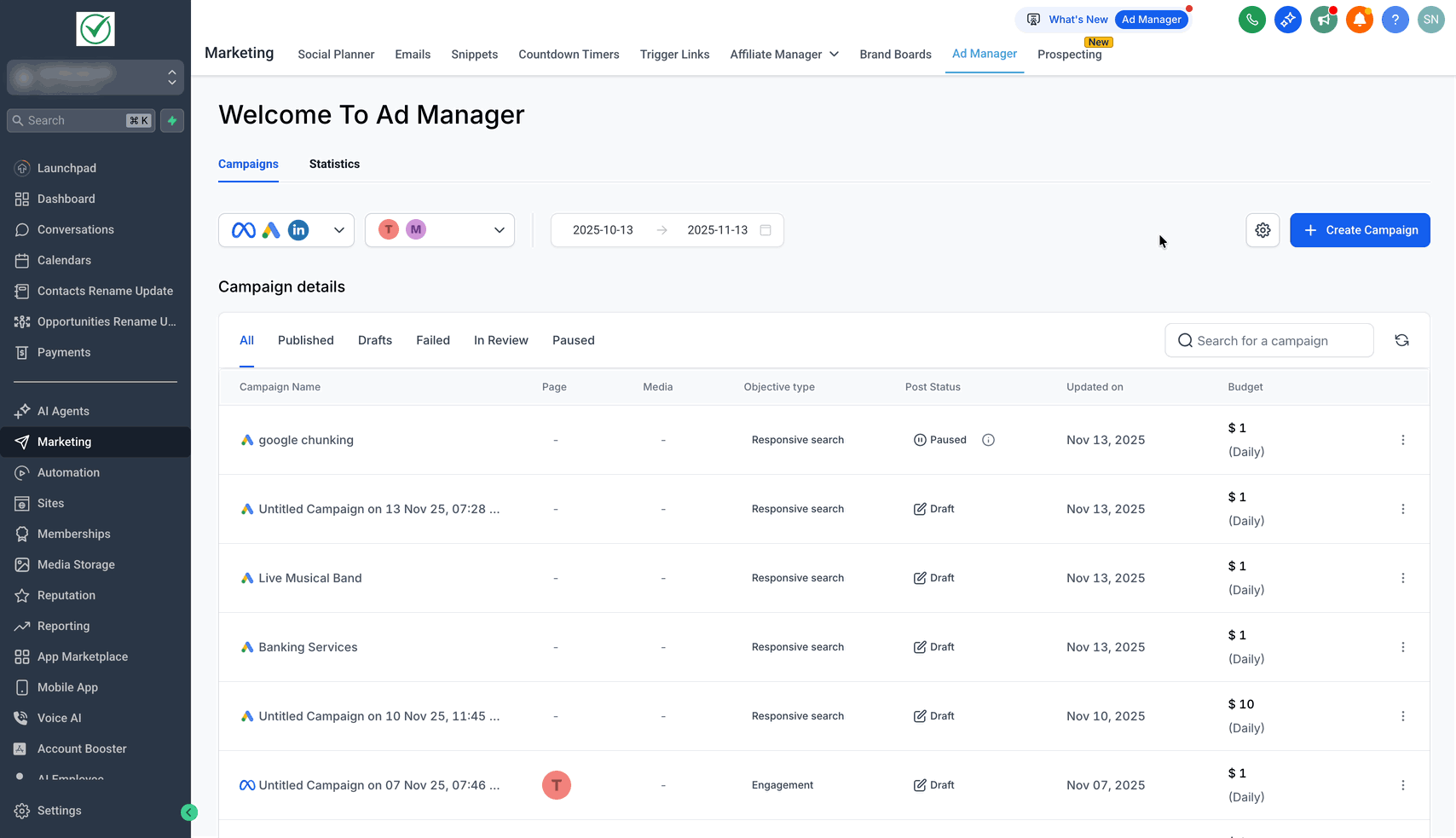The image size is (1456, 838).
Task: Click the megaphone announcements icon
Action: point(1323,20)
